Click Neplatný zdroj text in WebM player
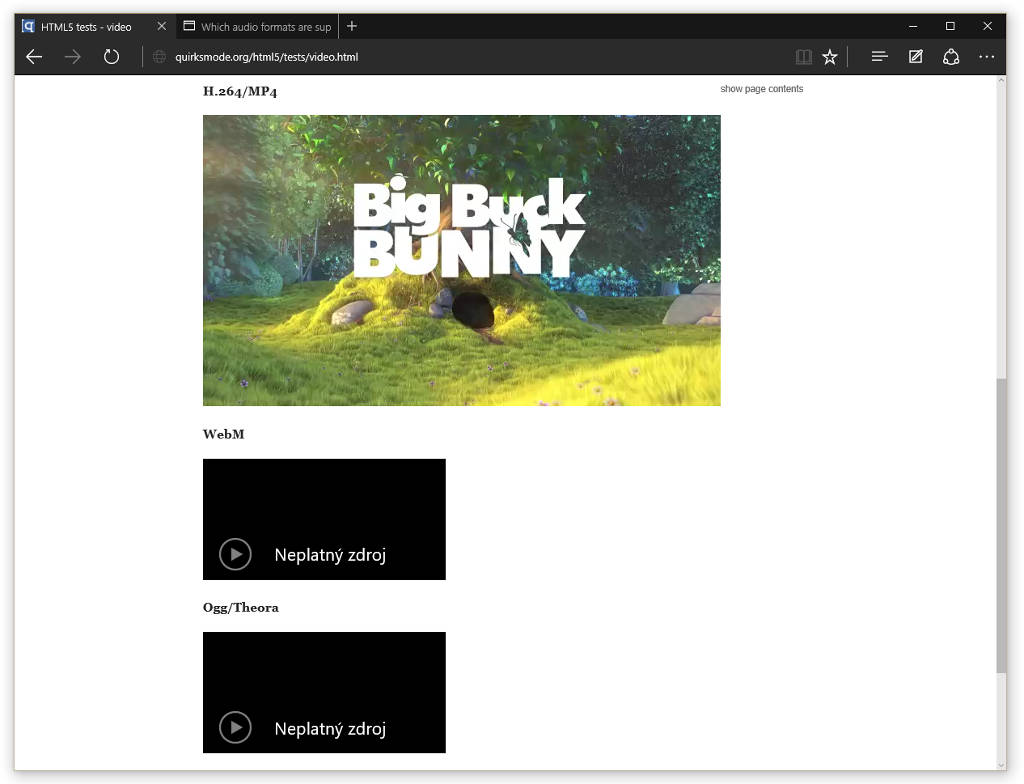1024x784 pixels. pyautogui.click(x=330, y=555)
